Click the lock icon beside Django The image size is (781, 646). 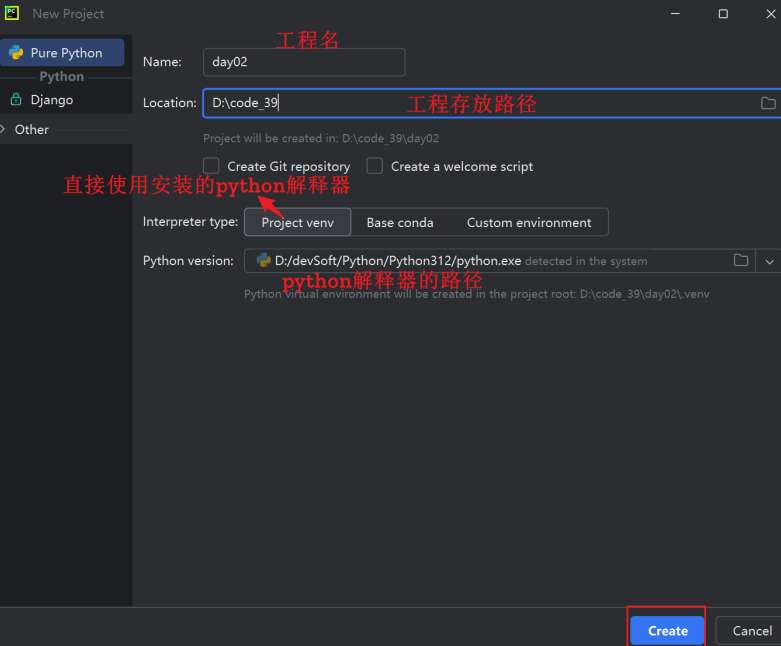pyautogui.click(x=16, y=99)
